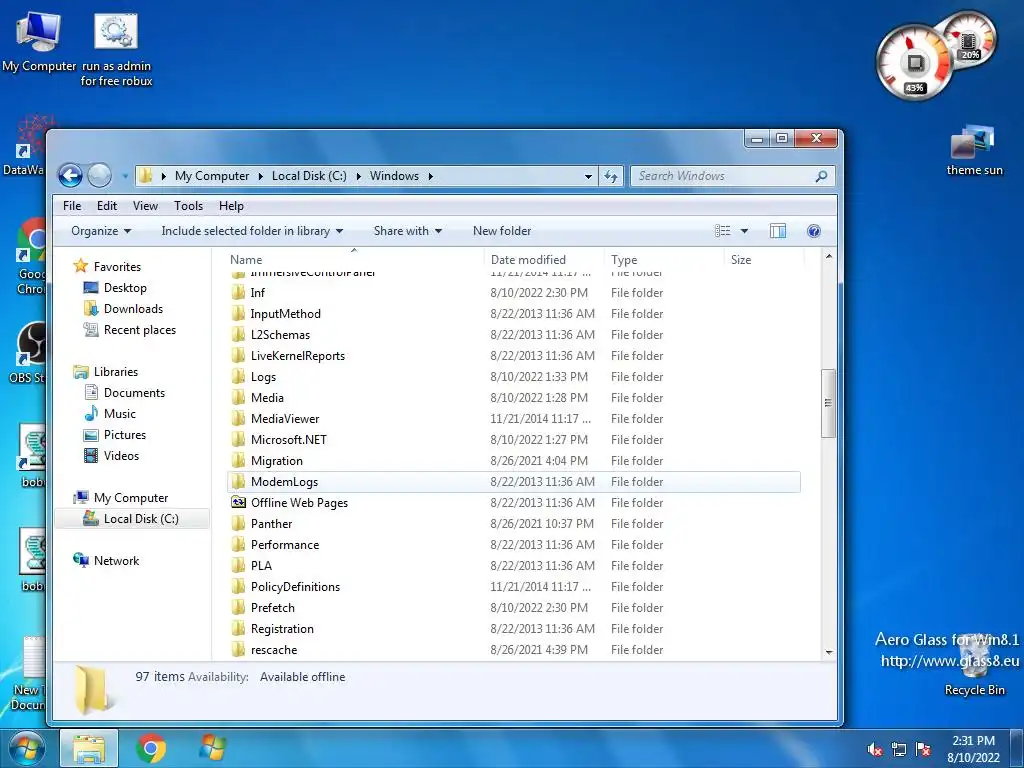
Task: Click the file list scrollbar thumb
Action: click(x=828, y=403)
